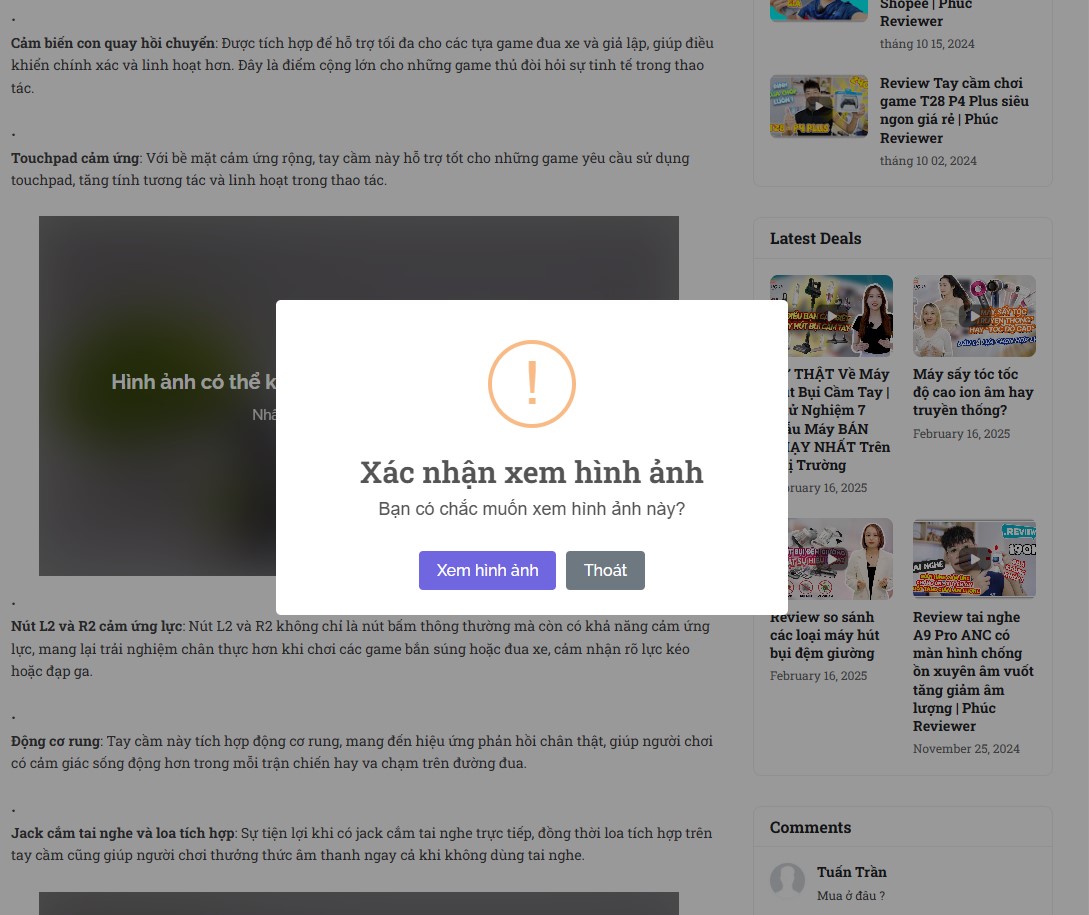Viewport: 1089px width, 915px height.
Task: Click the comment text 'Mua ở đâu ?'
Action: click(851, 896)
